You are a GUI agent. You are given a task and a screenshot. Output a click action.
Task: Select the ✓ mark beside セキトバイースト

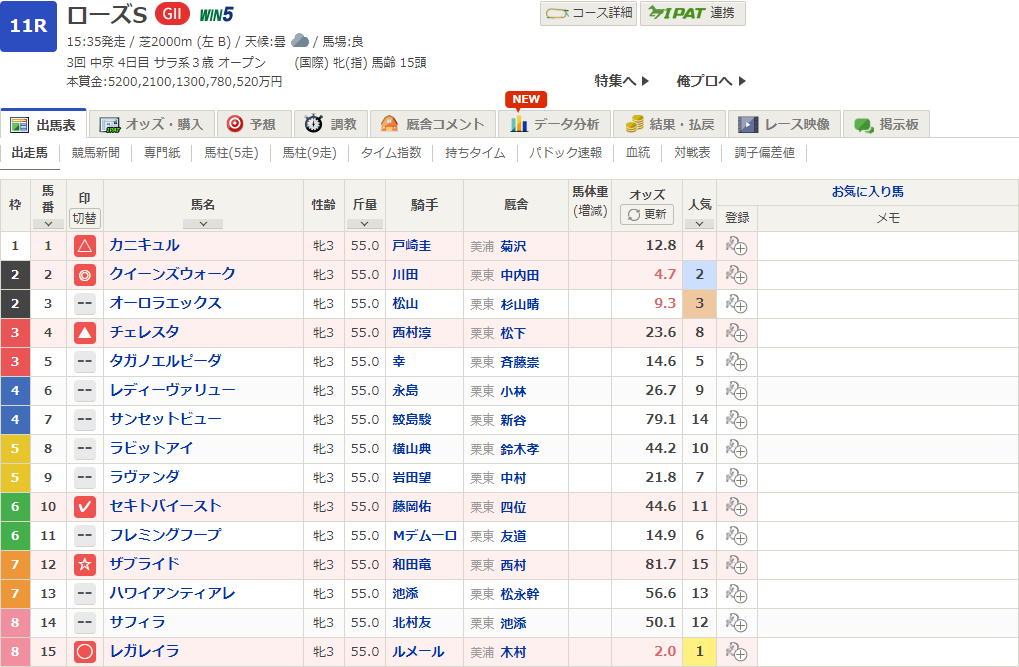coord(84,506)
